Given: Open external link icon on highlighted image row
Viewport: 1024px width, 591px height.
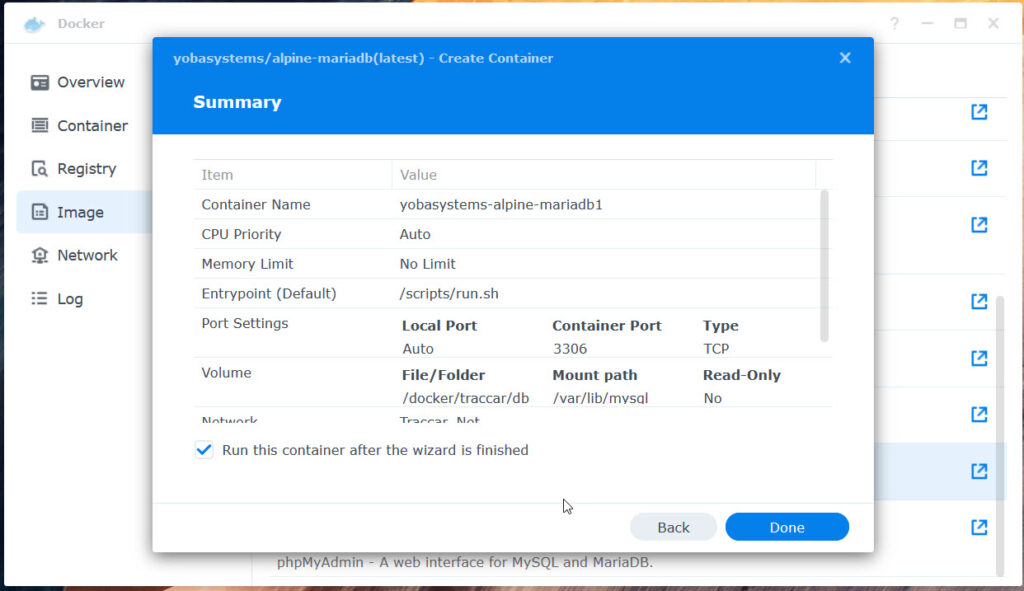Looking at the screenshot, I should pos(979,471).
